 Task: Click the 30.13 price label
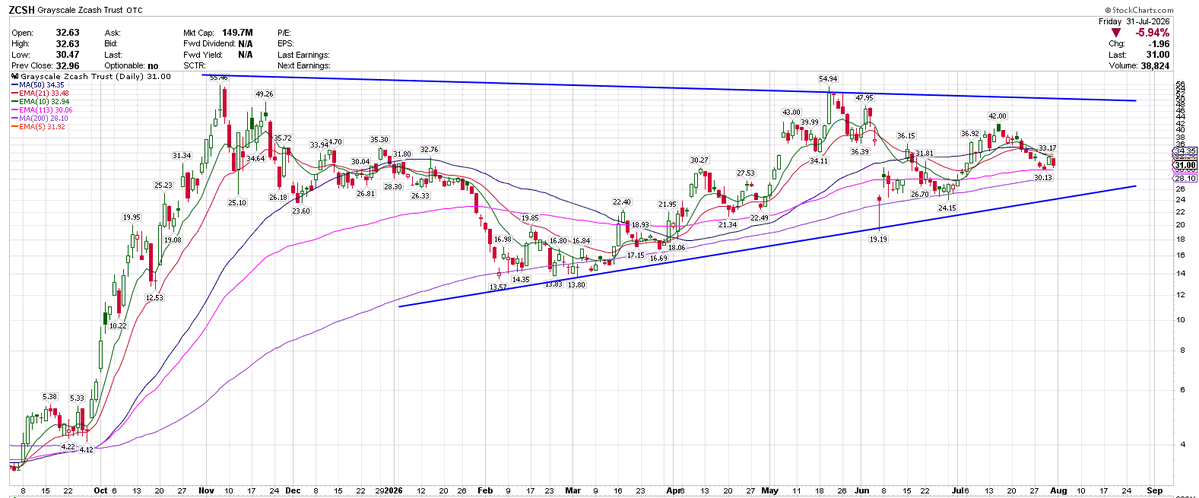[x=1044, y=177]
